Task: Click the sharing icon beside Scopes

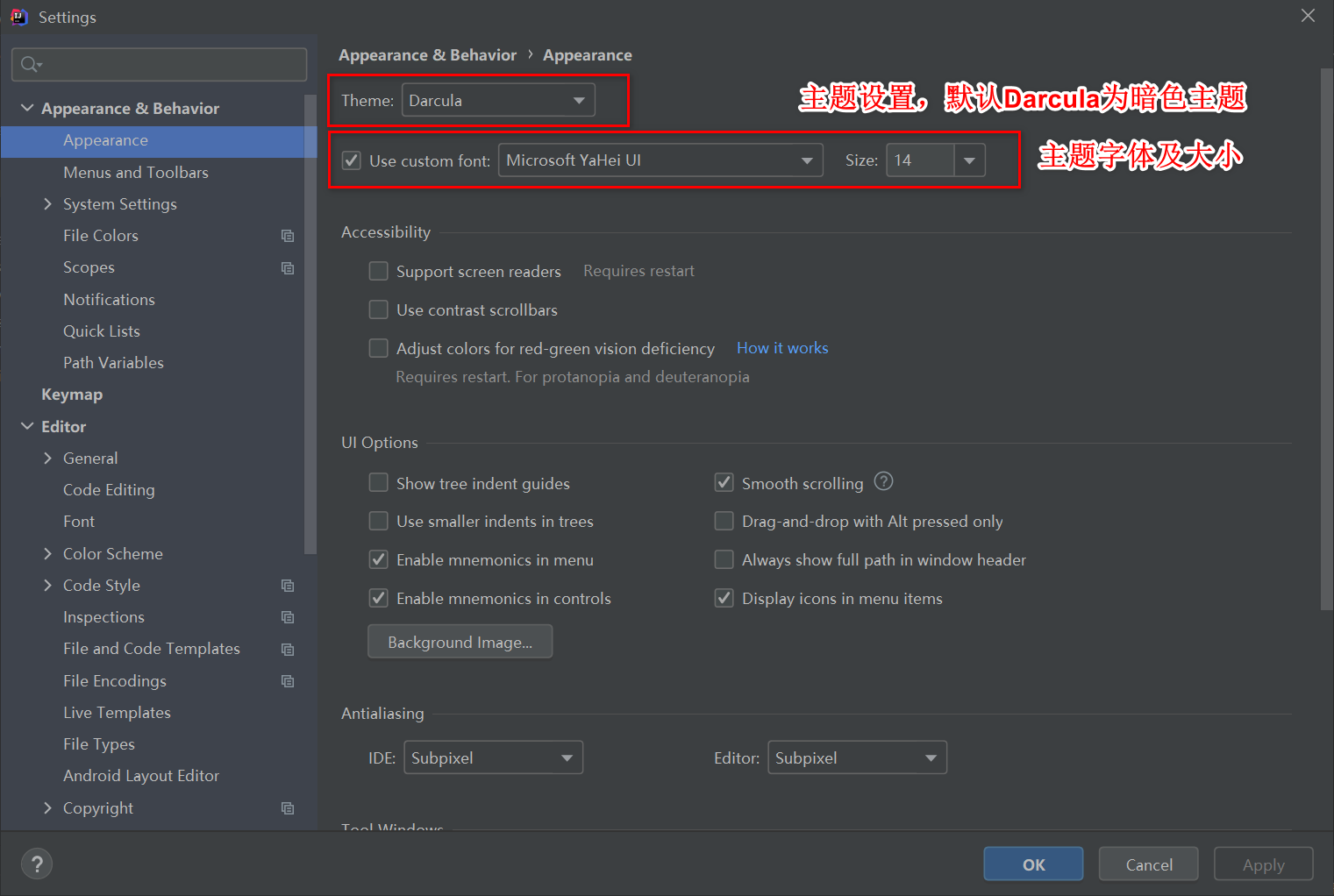Action: click(288, 267)
